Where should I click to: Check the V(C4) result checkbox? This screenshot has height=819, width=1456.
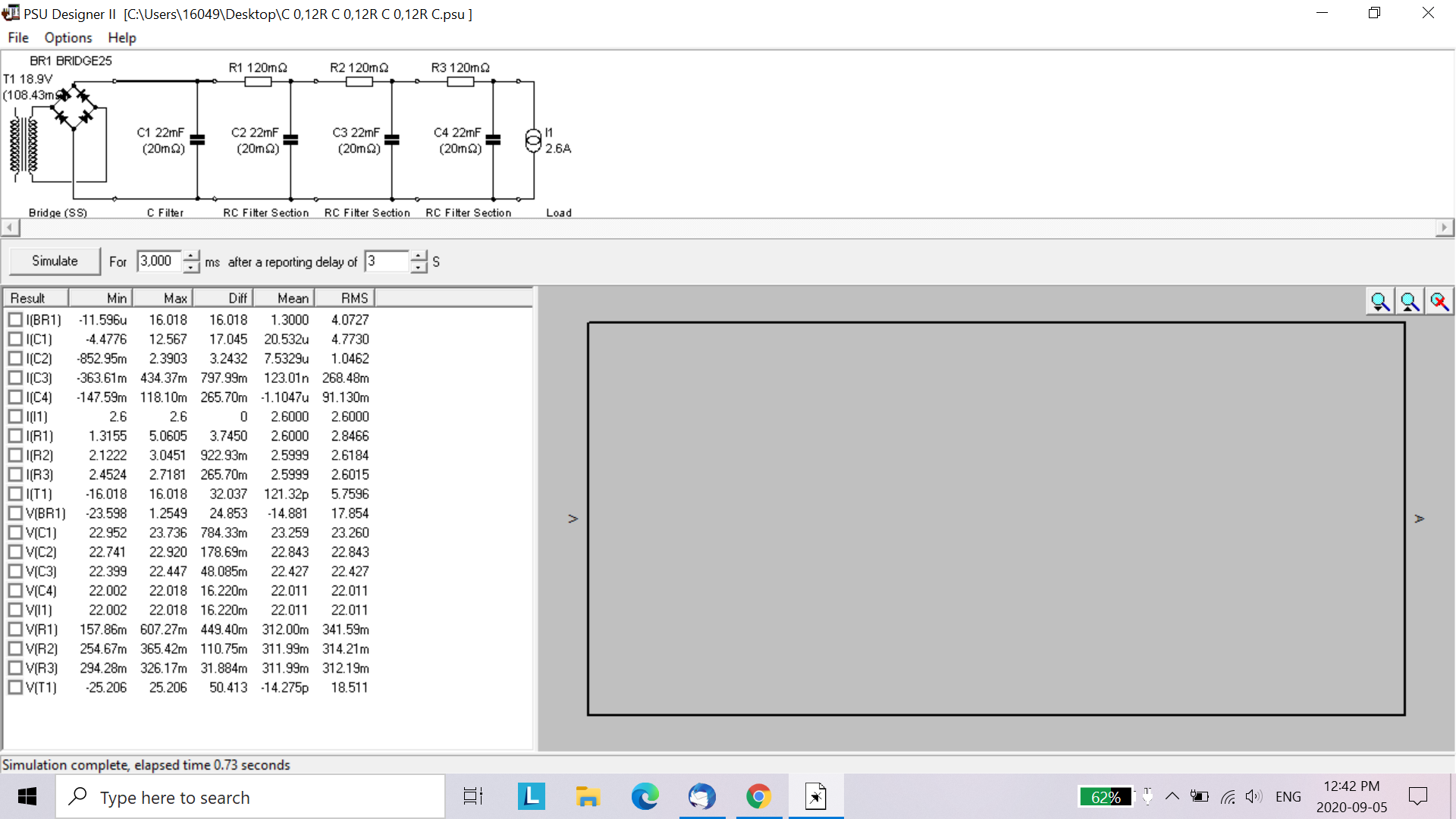pos(15,591)
